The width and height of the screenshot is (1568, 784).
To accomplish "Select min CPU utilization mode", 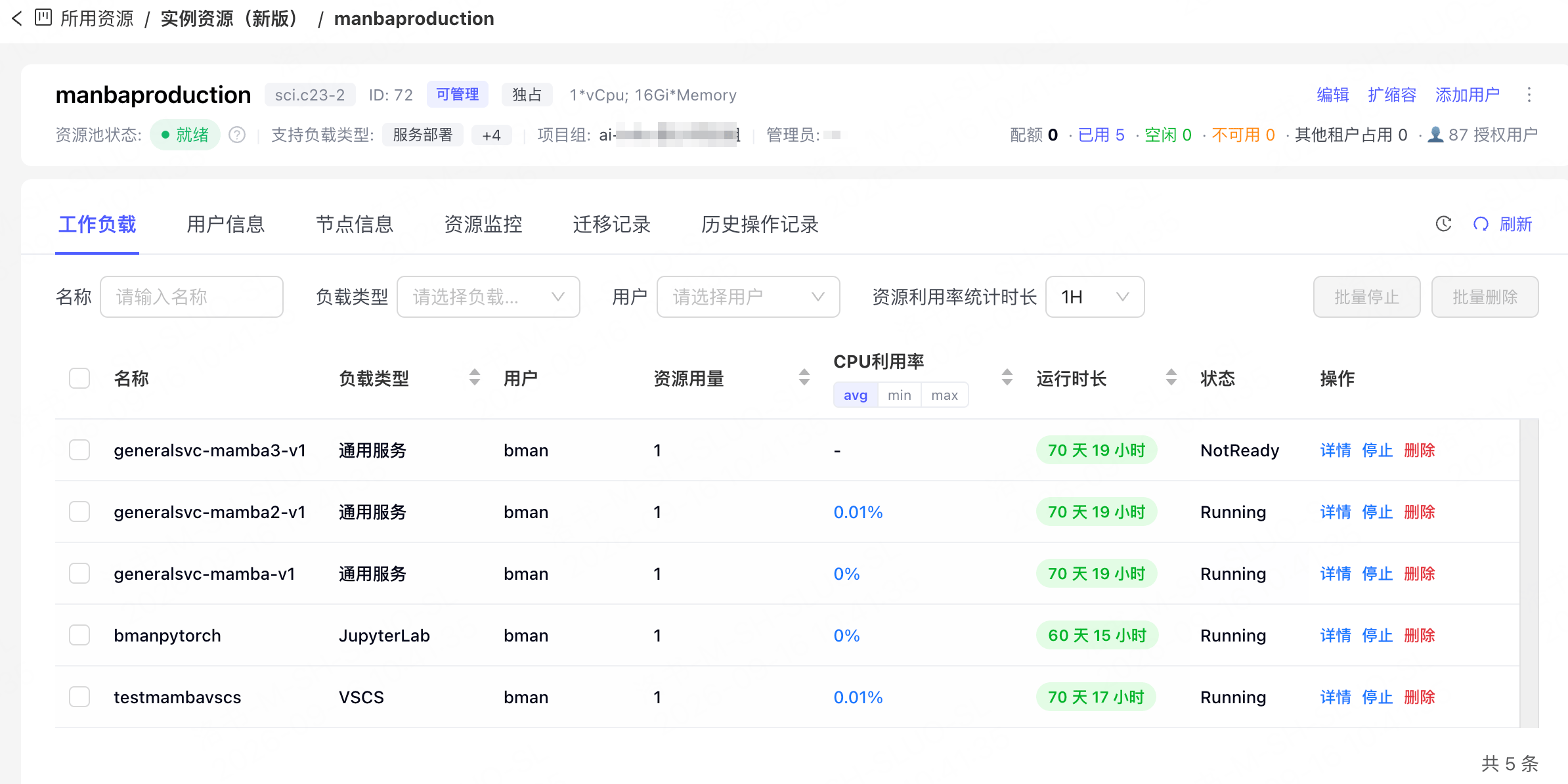I will 900,395.
